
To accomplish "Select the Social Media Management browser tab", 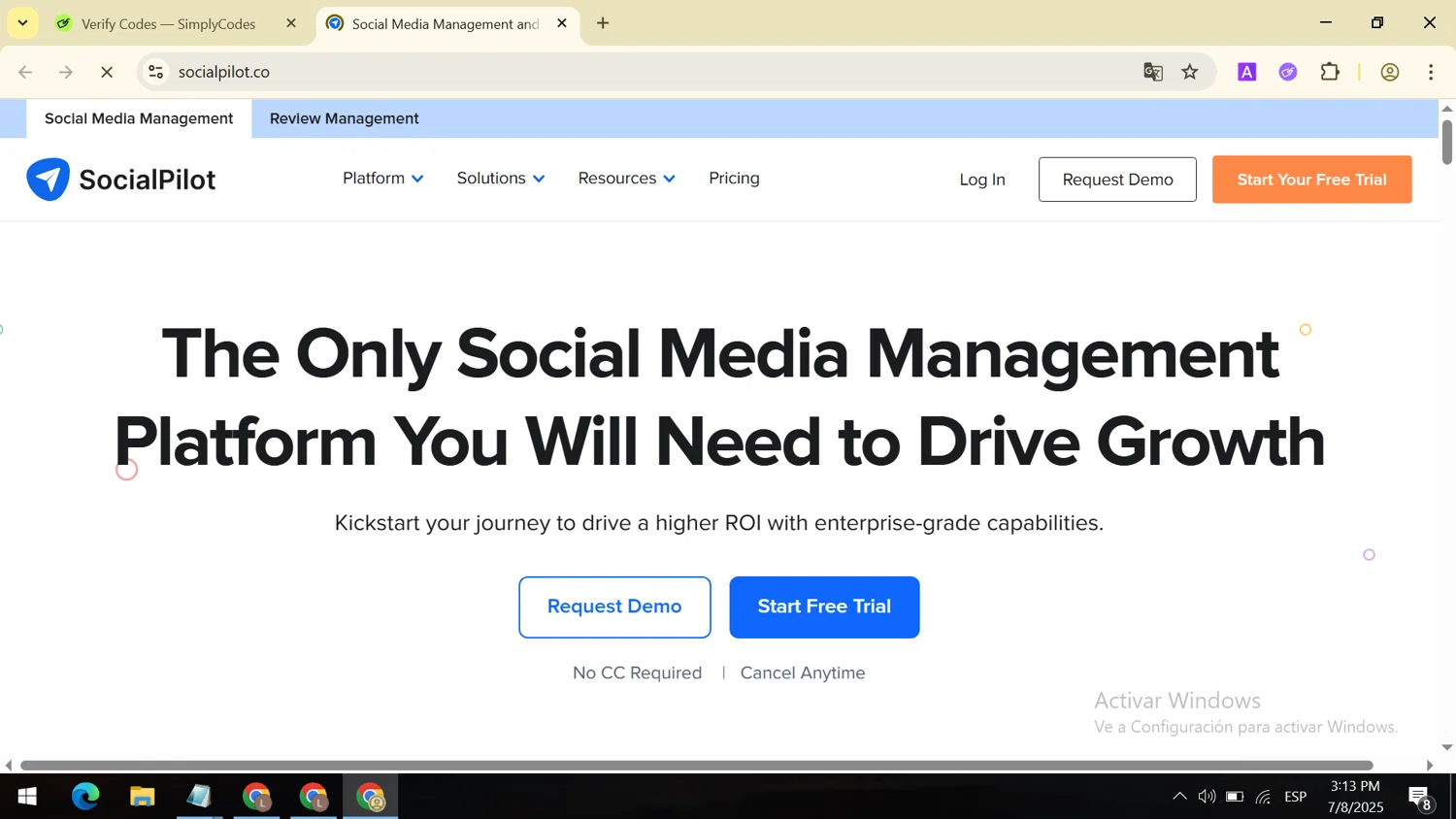I will click(445, 23).
